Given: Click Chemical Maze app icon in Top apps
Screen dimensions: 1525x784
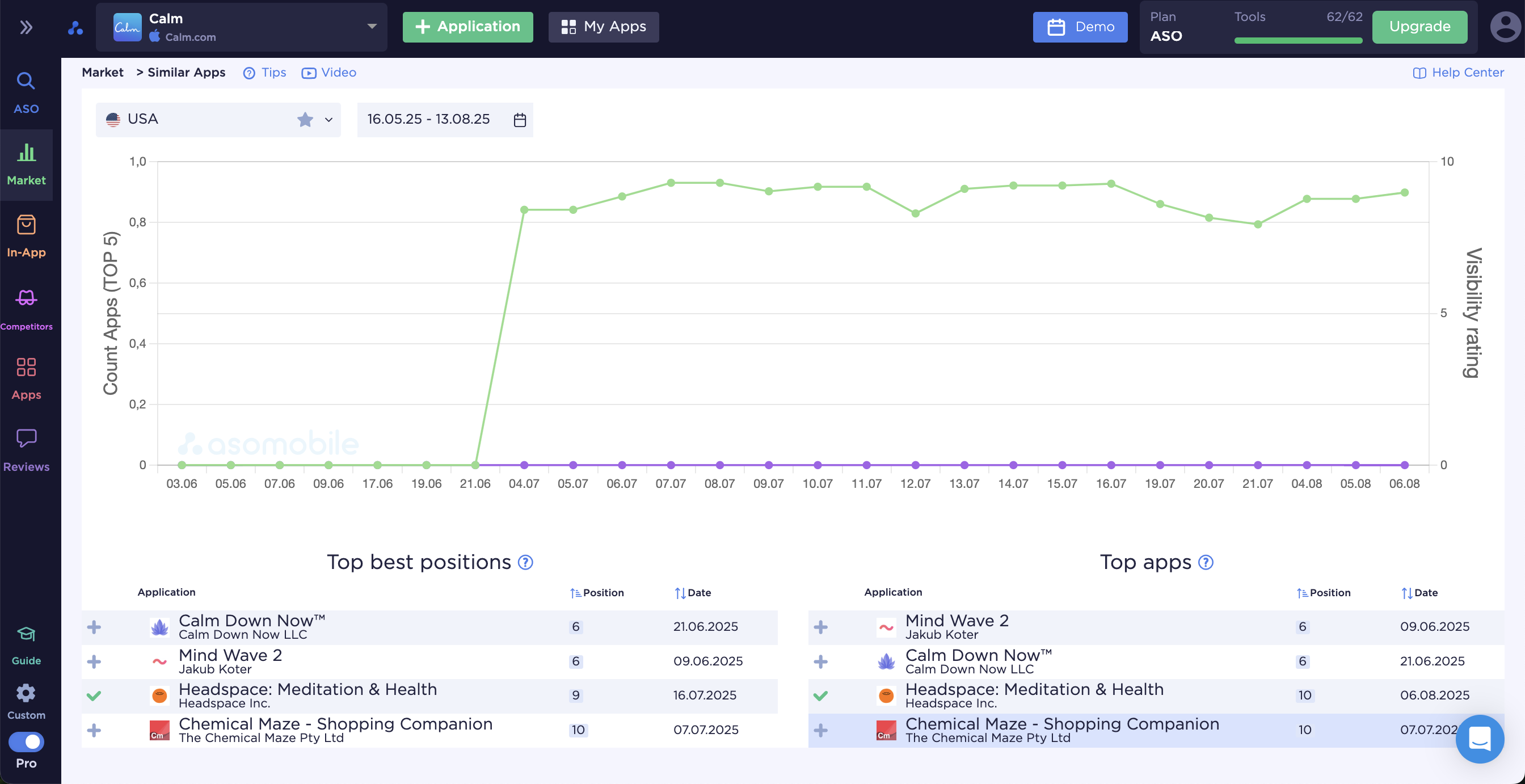Looking at the screenshot, I should (x=886, y=730).
